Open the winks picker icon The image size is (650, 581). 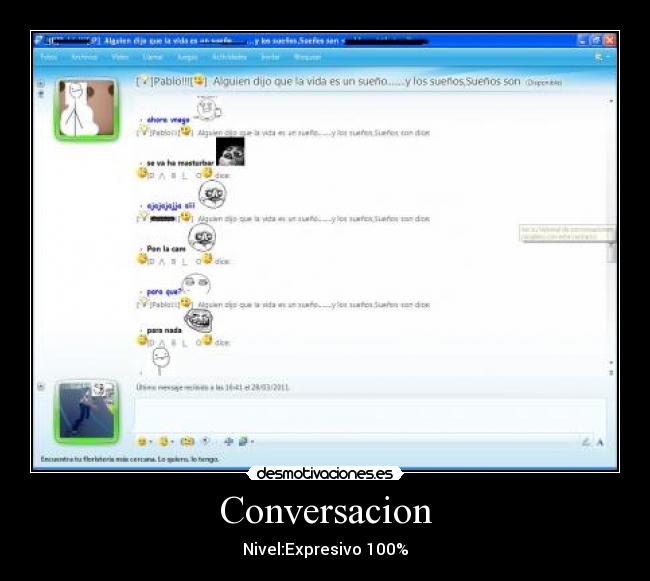point(164,442)
